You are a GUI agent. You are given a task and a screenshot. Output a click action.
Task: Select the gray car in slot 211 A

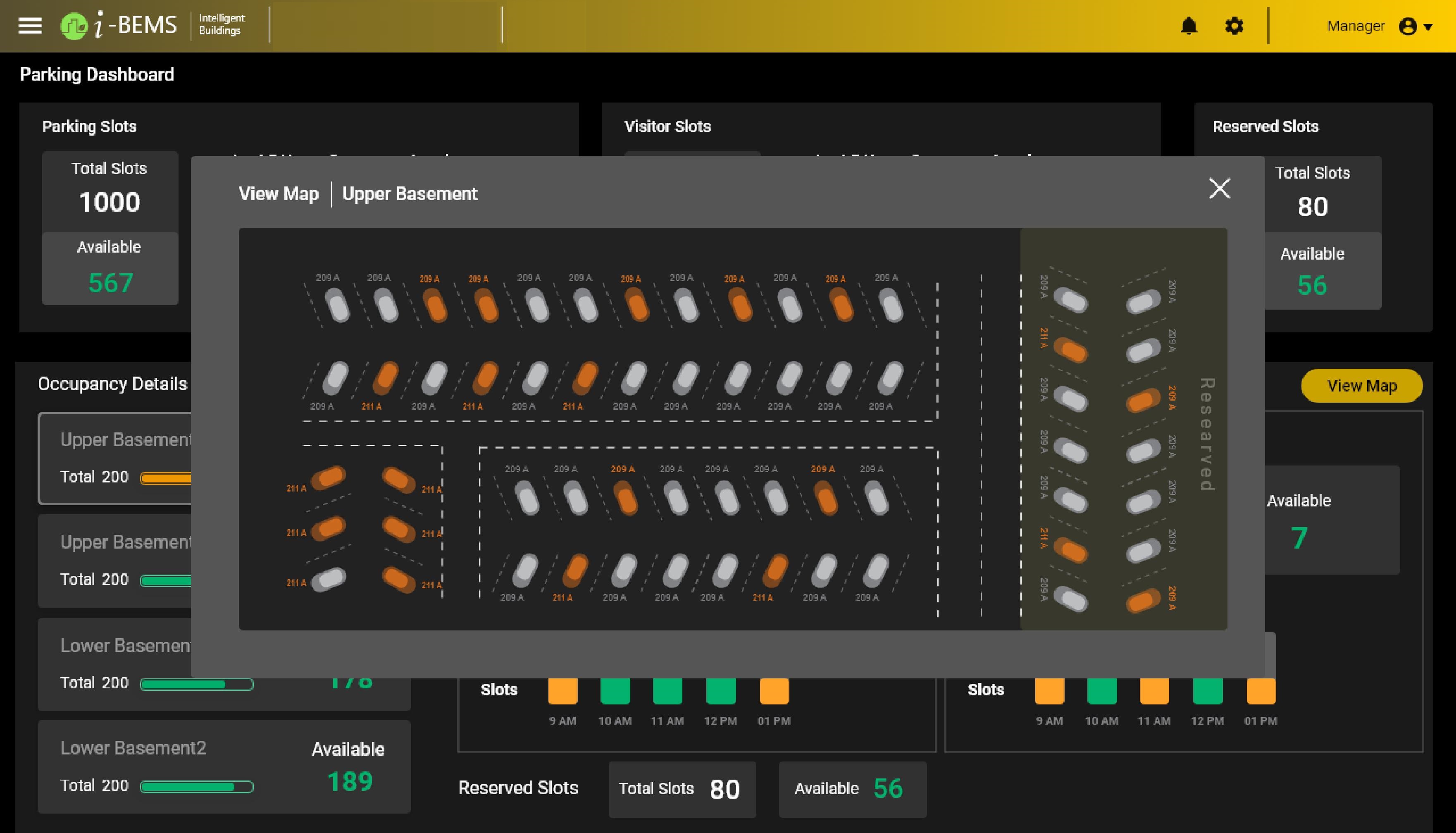pos(329,579)
